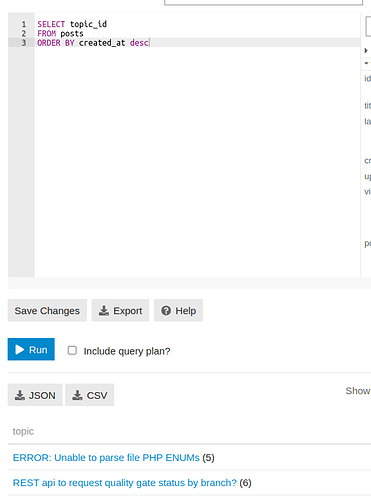
Task: Click line 3 ORDER BY in the editor
Action: tap(93, 43)
